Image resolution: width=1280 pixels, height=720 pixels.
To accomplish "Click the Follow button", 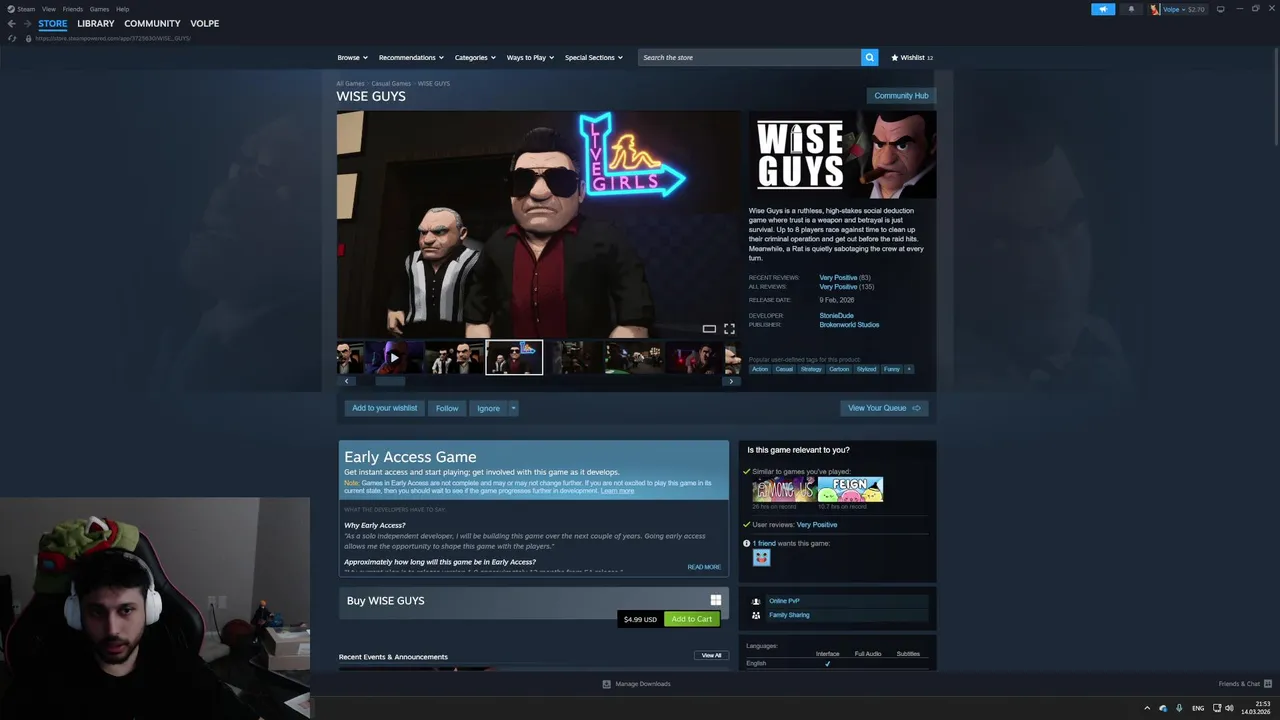I will pos(447,408).
